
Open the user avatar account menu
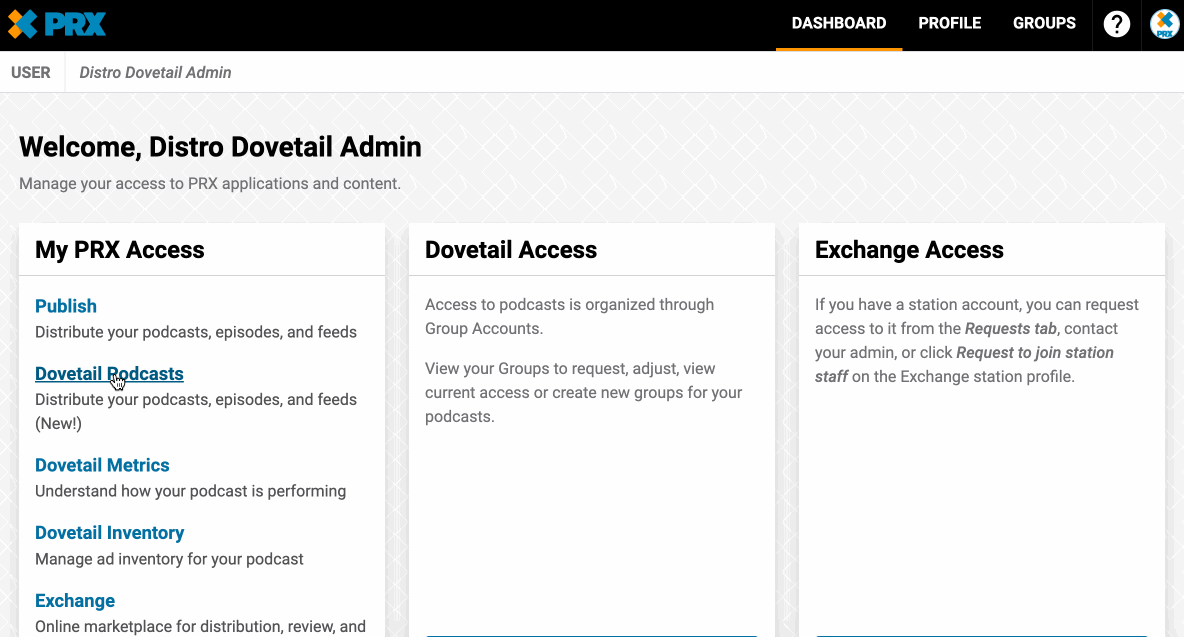click(1164, 24)
